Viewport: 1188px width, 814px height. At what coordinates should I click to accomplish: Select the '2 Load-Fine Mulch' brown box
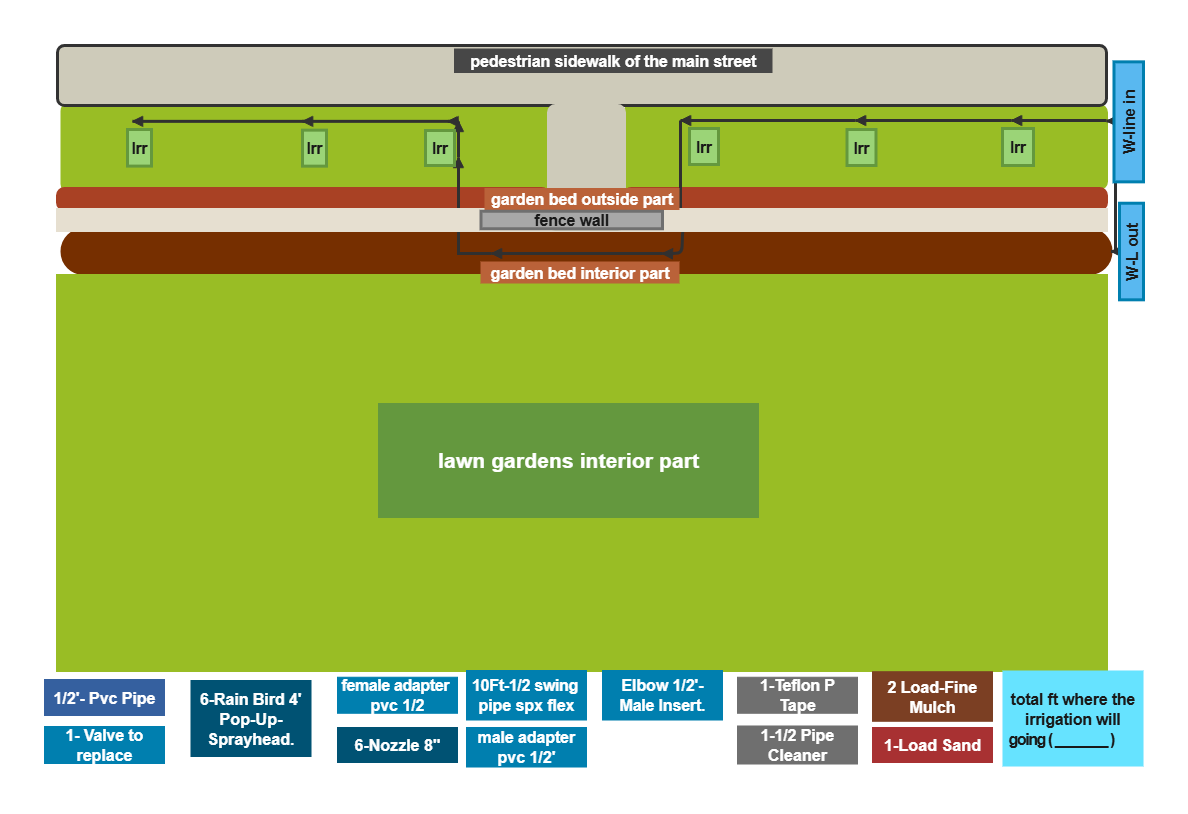[x=932, y=697]
